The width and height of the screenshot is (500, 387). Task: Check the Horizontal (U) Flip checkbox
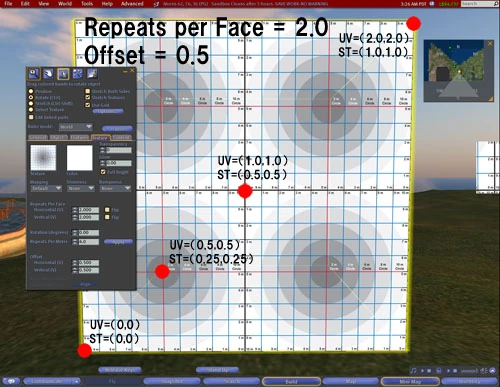click(x=107, y=210)
